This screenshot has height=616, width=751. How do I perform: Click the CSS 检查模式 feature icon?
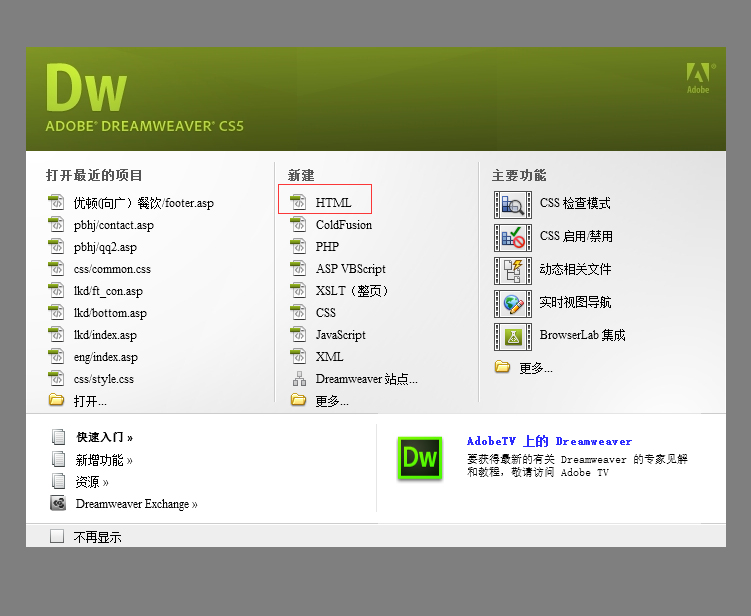pos(512,204)
